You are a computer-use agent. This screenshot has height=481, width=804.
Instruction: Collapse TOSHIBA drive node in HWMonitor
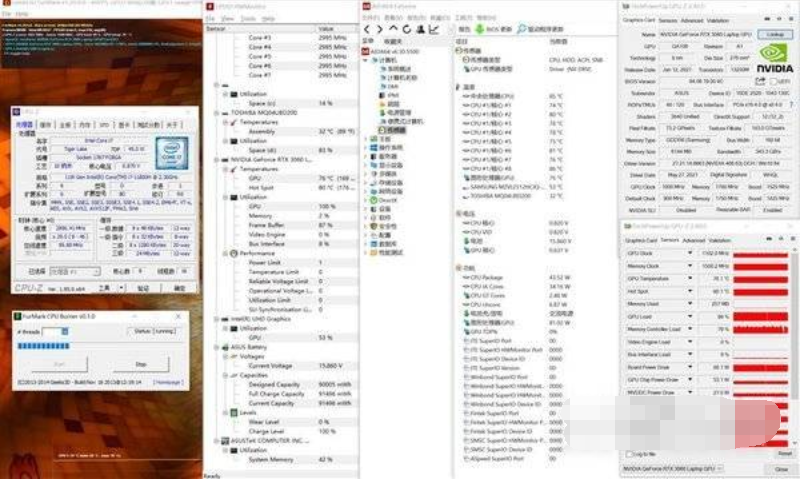click(x=216, y=113)
